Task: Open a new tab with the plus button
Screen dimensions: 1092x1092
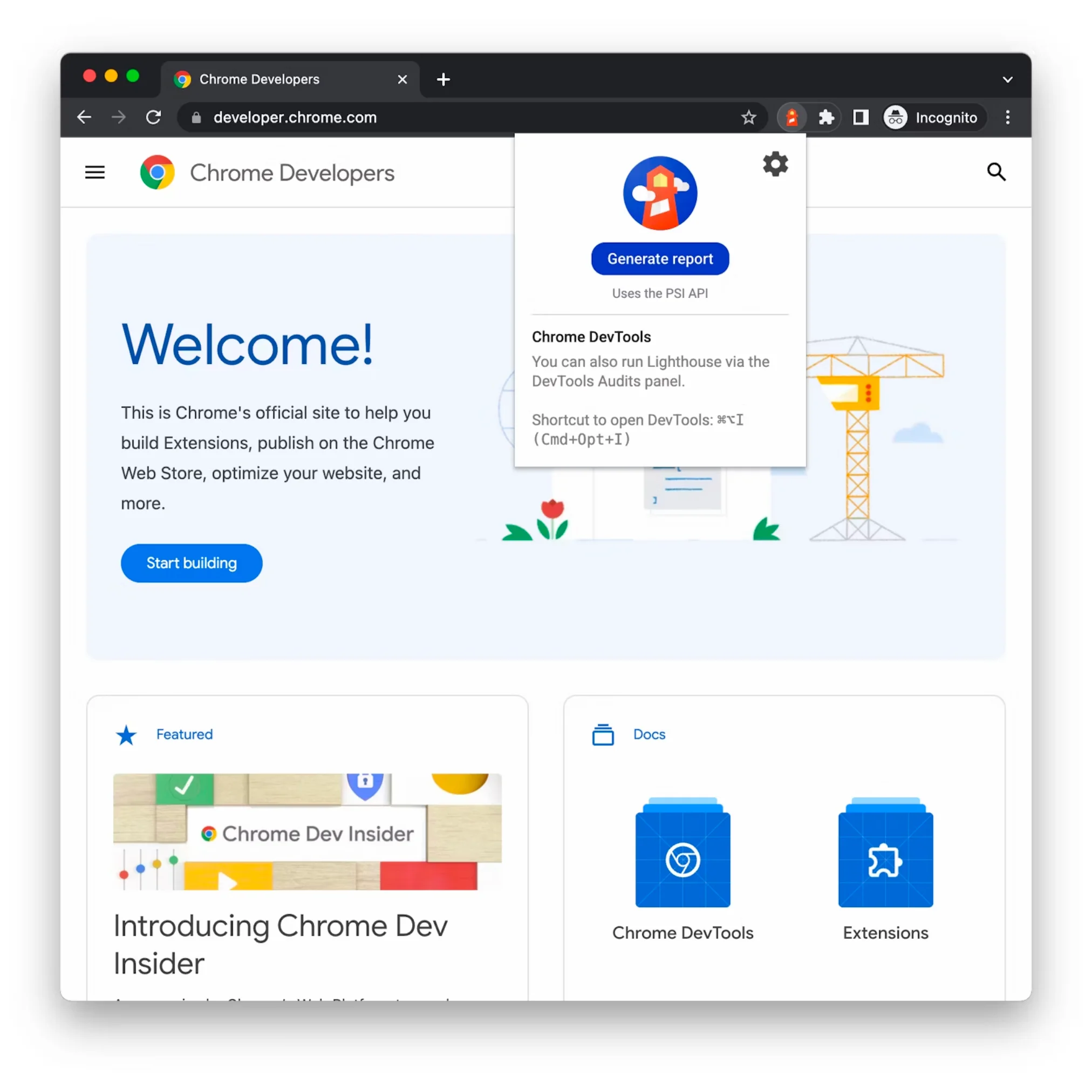Action: coord(443,79)
